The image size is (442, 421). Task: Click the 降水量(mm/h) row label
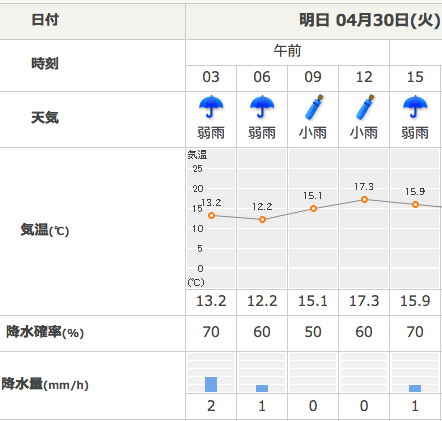pos(45,384)
